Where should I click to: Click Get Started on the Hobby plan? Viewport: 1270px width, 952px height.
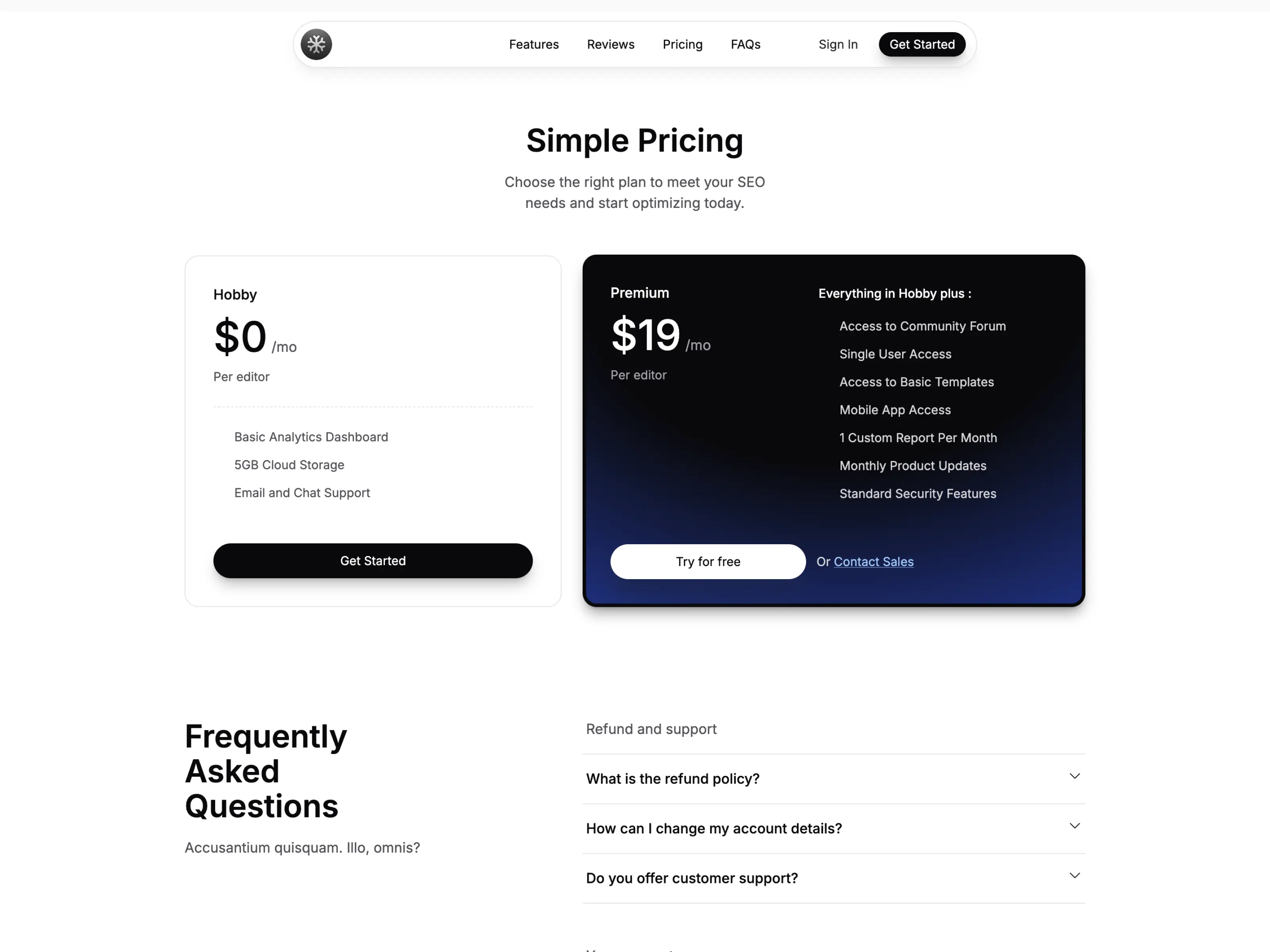[373, 560]
